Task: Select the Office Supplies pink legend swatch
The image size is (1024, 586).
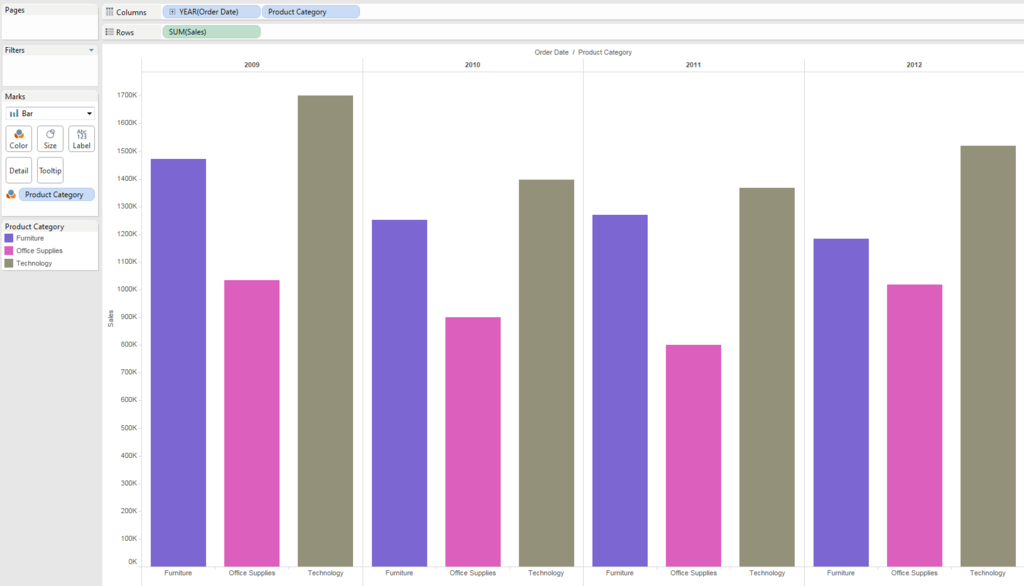Action: coord(9,251)
